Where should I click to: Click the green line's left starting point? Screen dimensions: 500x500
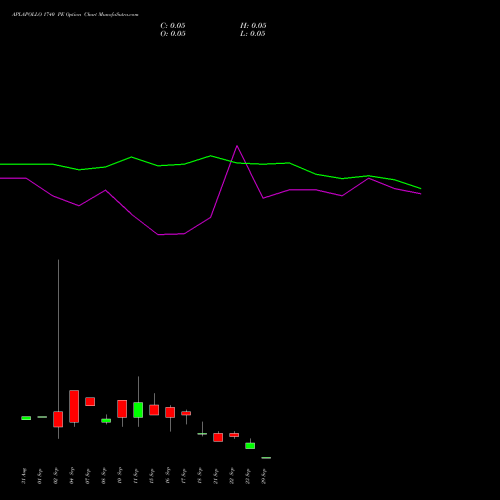[1, 164]
